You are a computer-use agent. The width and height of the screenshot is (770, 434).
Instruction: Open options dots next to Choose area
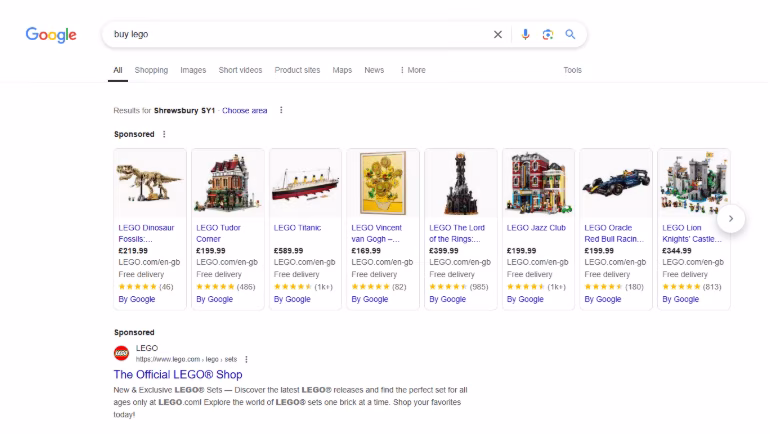281,110
